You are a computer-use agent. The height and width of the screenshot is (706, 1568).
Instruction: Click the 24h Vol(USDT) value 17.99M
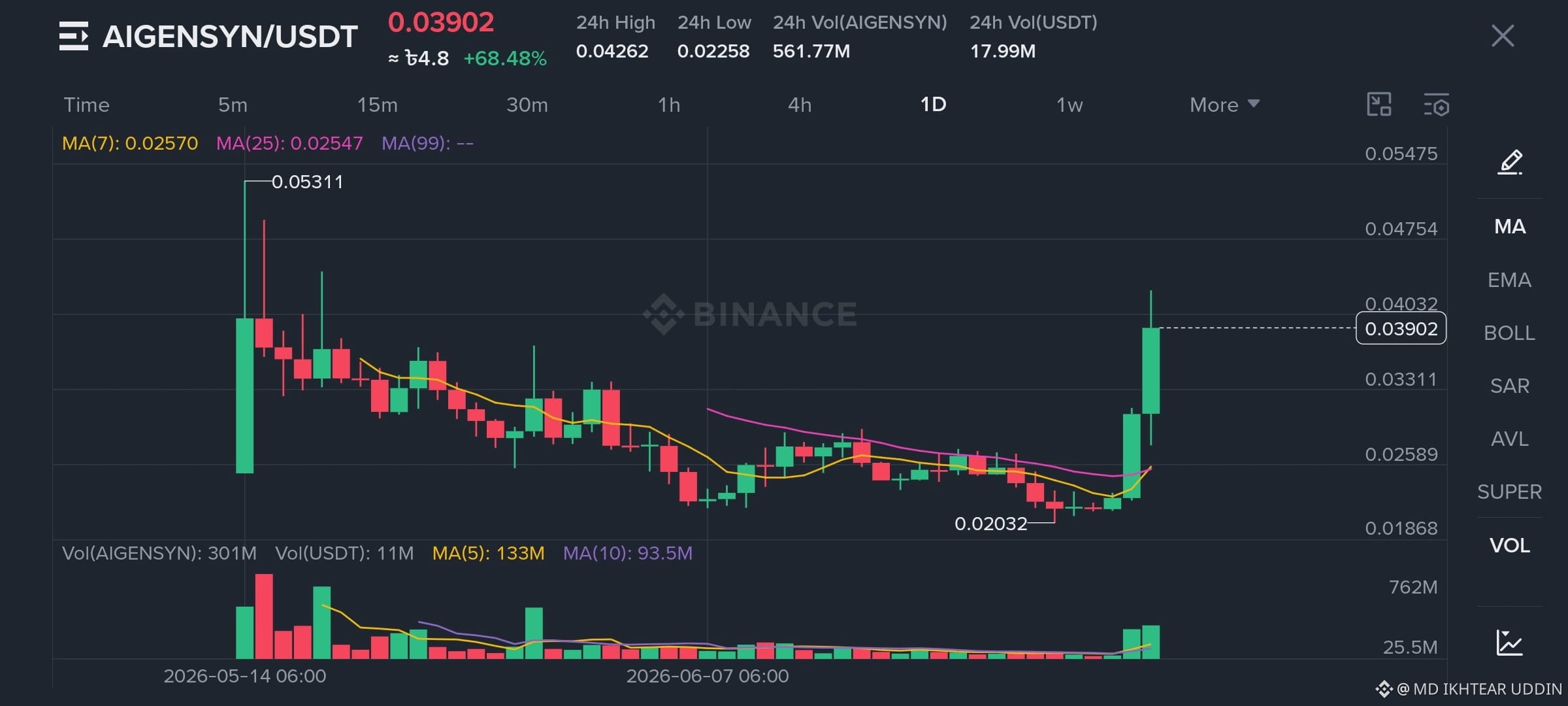point(1003,51)
